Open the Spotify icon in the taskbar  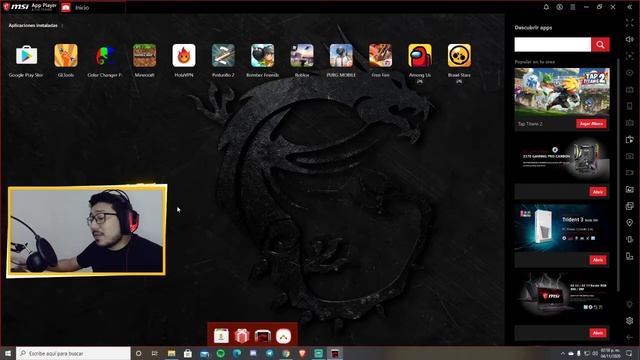(x=221, y=353)
